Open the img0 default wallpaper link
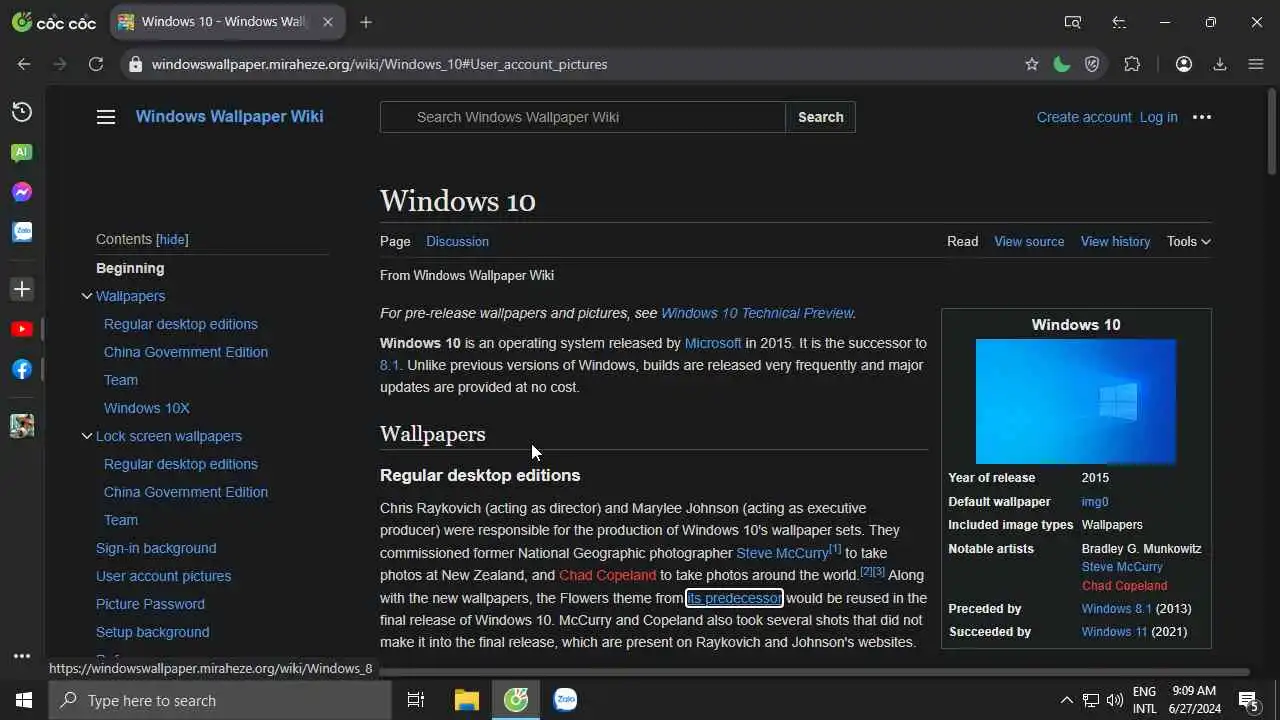This screenshot has width=1280, height=720. (x=1095, y=502)
